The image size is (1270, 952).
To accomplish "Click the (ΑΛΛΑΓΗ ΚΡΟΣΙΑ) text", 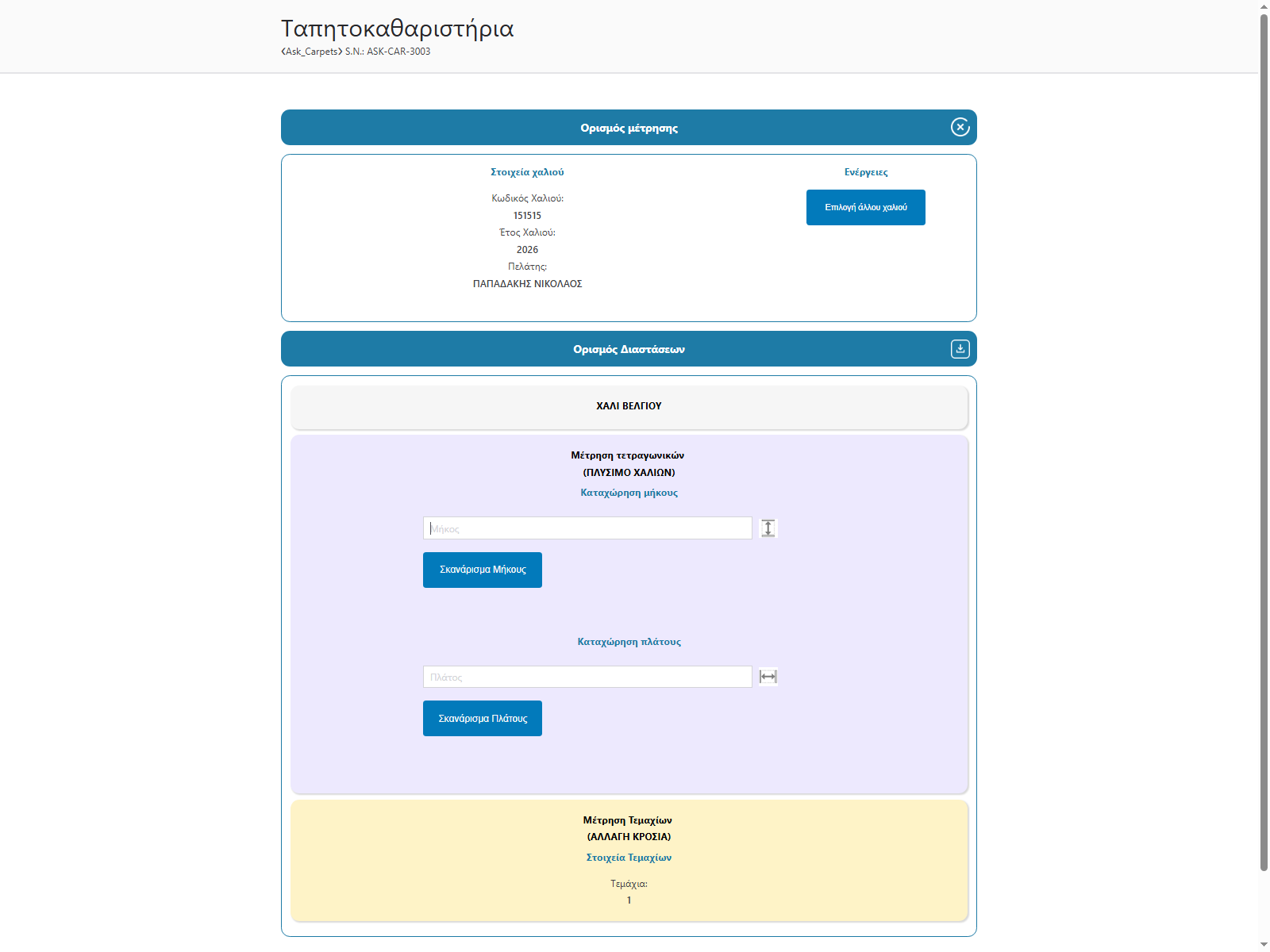I will [x=629, y=837].
